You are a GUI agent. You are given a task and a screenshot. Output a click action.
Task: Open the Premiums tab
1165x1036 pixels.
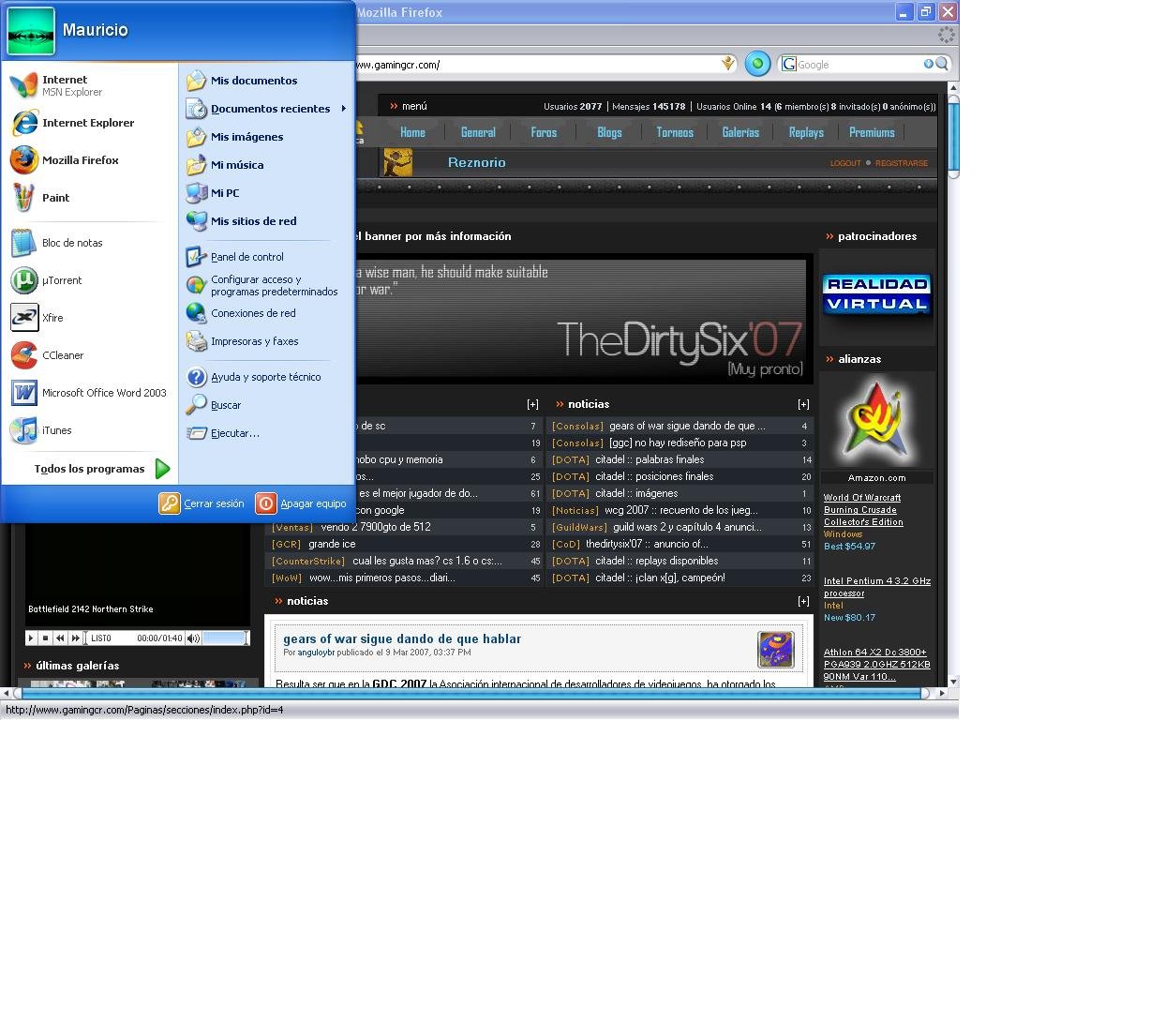coord(872,132)
